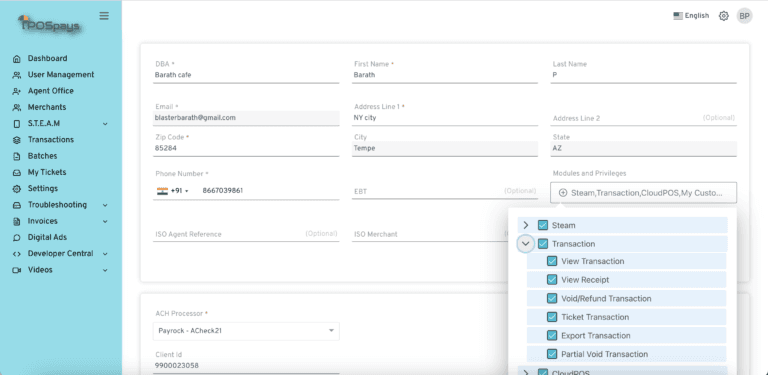Open Agent Office page
Screen dimensions: 768x375
pyautogui.click(x=50, y=91)
